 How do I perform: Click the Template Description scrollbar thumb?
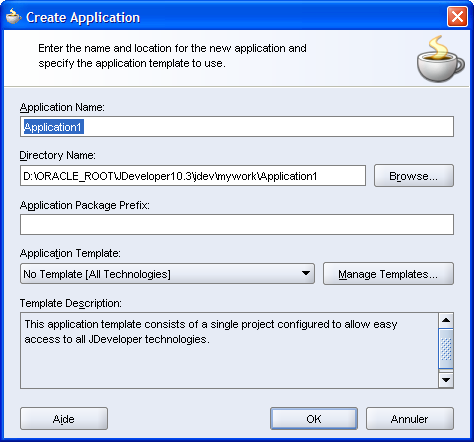pyautogui.click(x=446, y=349)
